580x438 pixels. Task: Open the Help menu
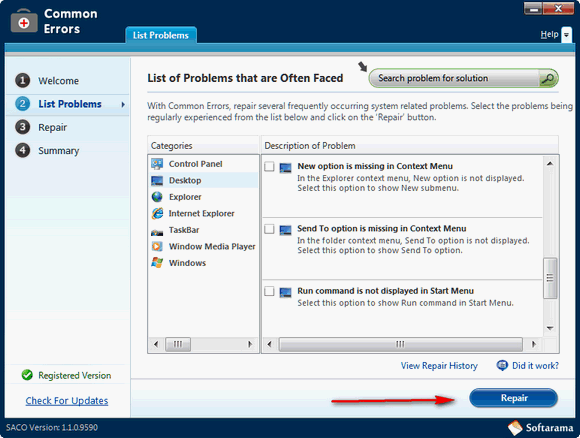point(549,34)
